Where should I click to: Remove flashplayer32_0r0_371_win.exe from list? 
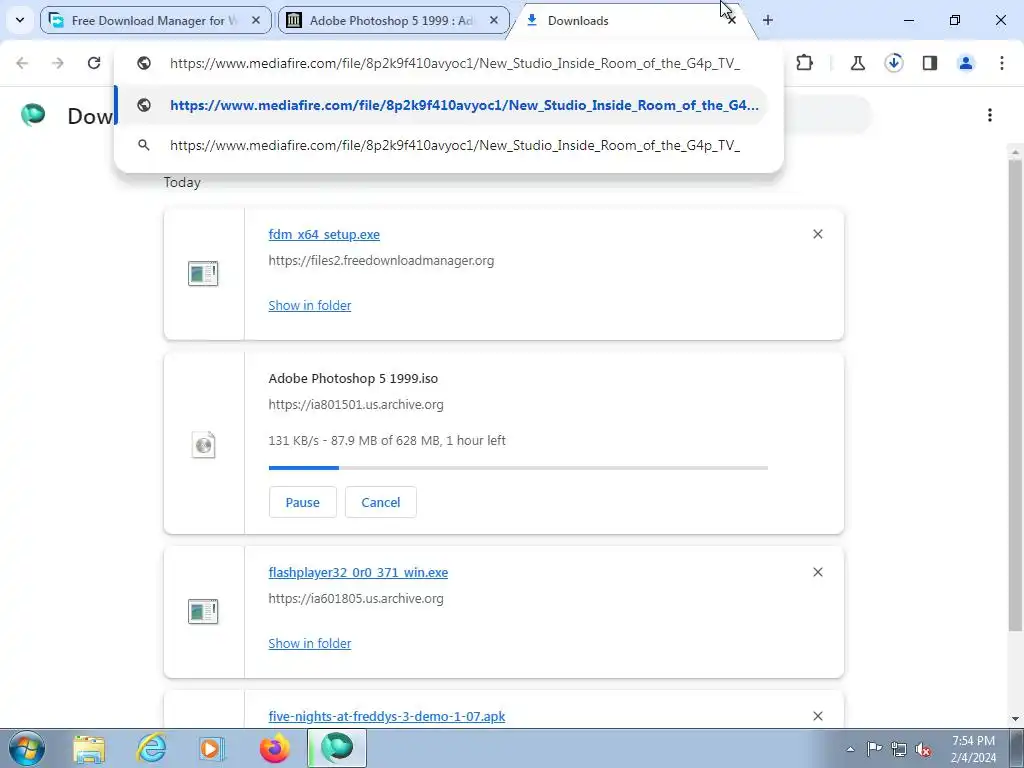818,572
